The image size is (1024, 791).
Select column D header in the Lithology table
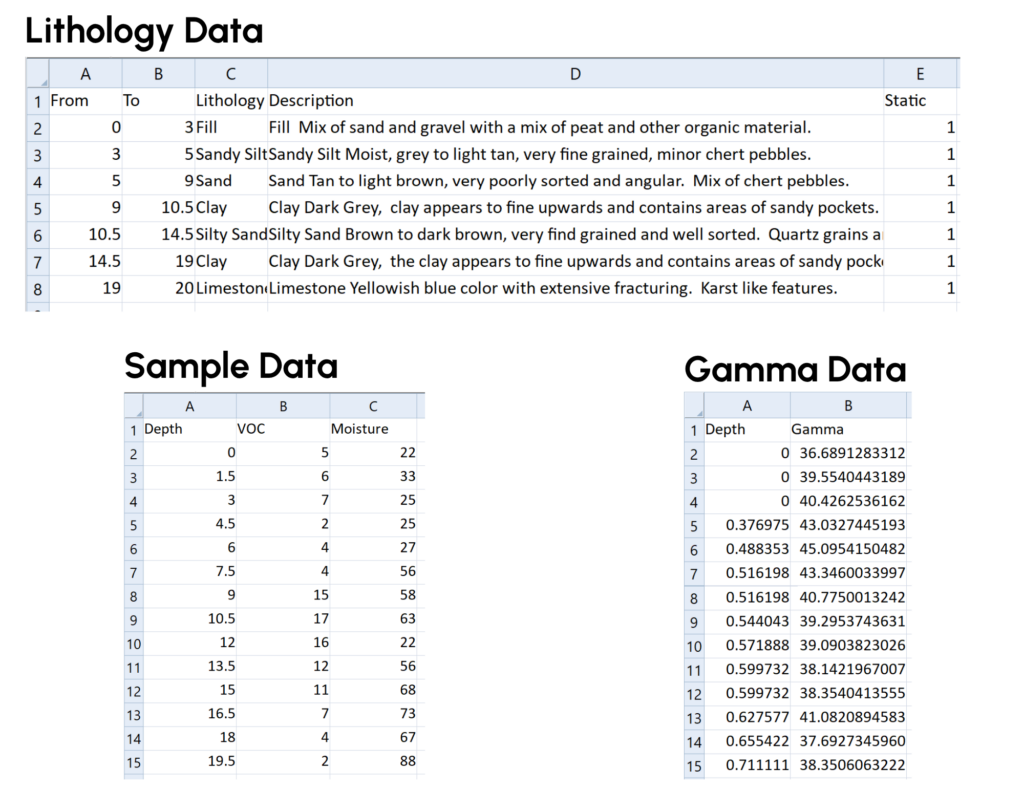tap(575, 73)
